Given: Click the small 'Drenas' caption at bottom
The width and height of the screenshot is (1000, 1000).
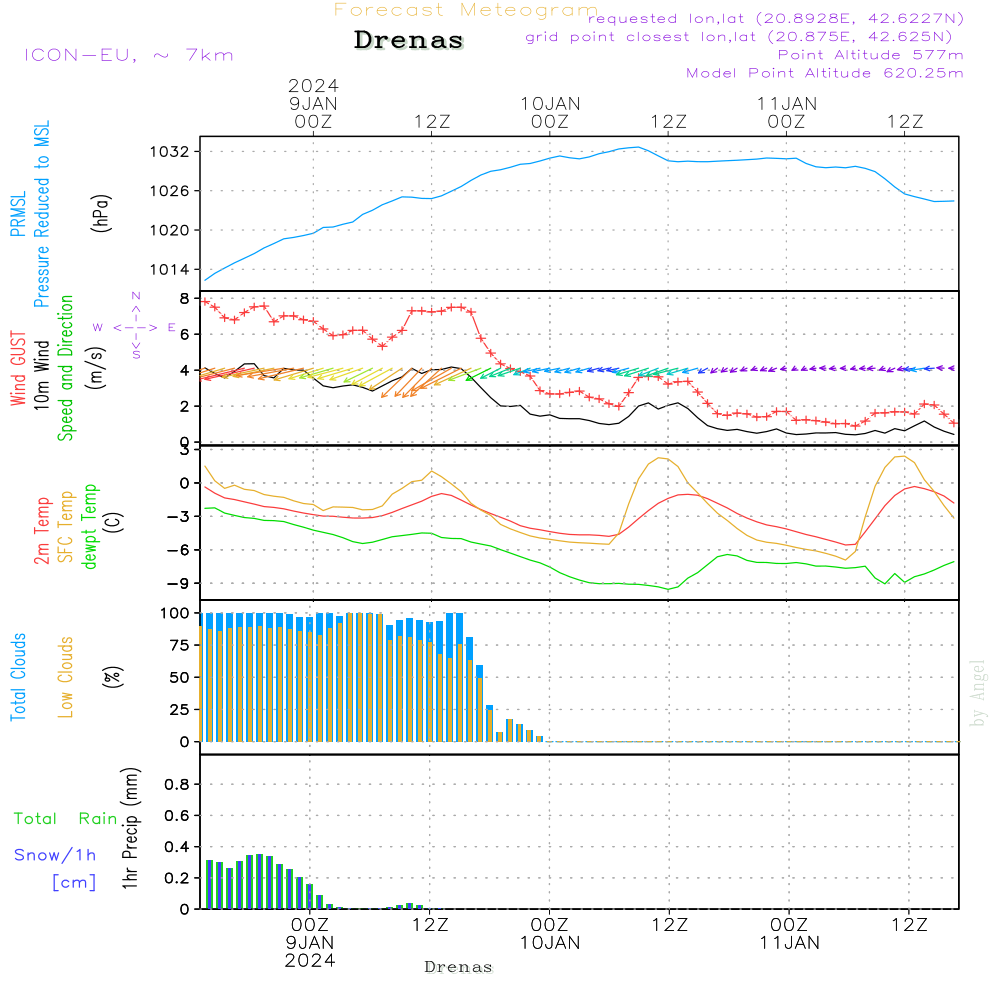Looking at the screenshot, I should click(458, 967).
